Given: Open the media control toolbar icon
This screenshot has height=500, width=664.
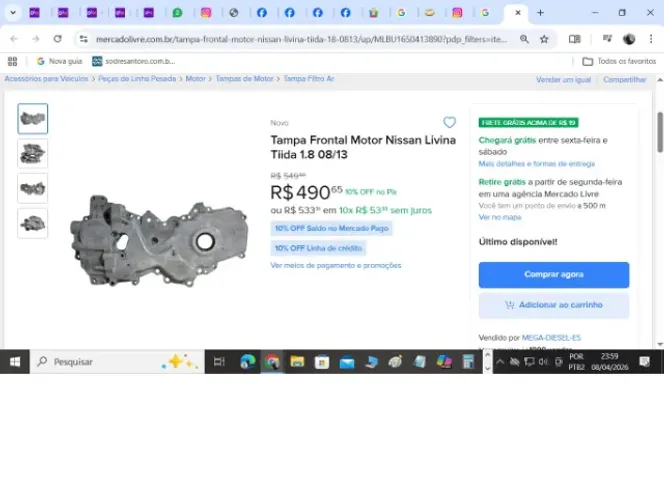Looking at the screenshot, I should click(607, 39).
